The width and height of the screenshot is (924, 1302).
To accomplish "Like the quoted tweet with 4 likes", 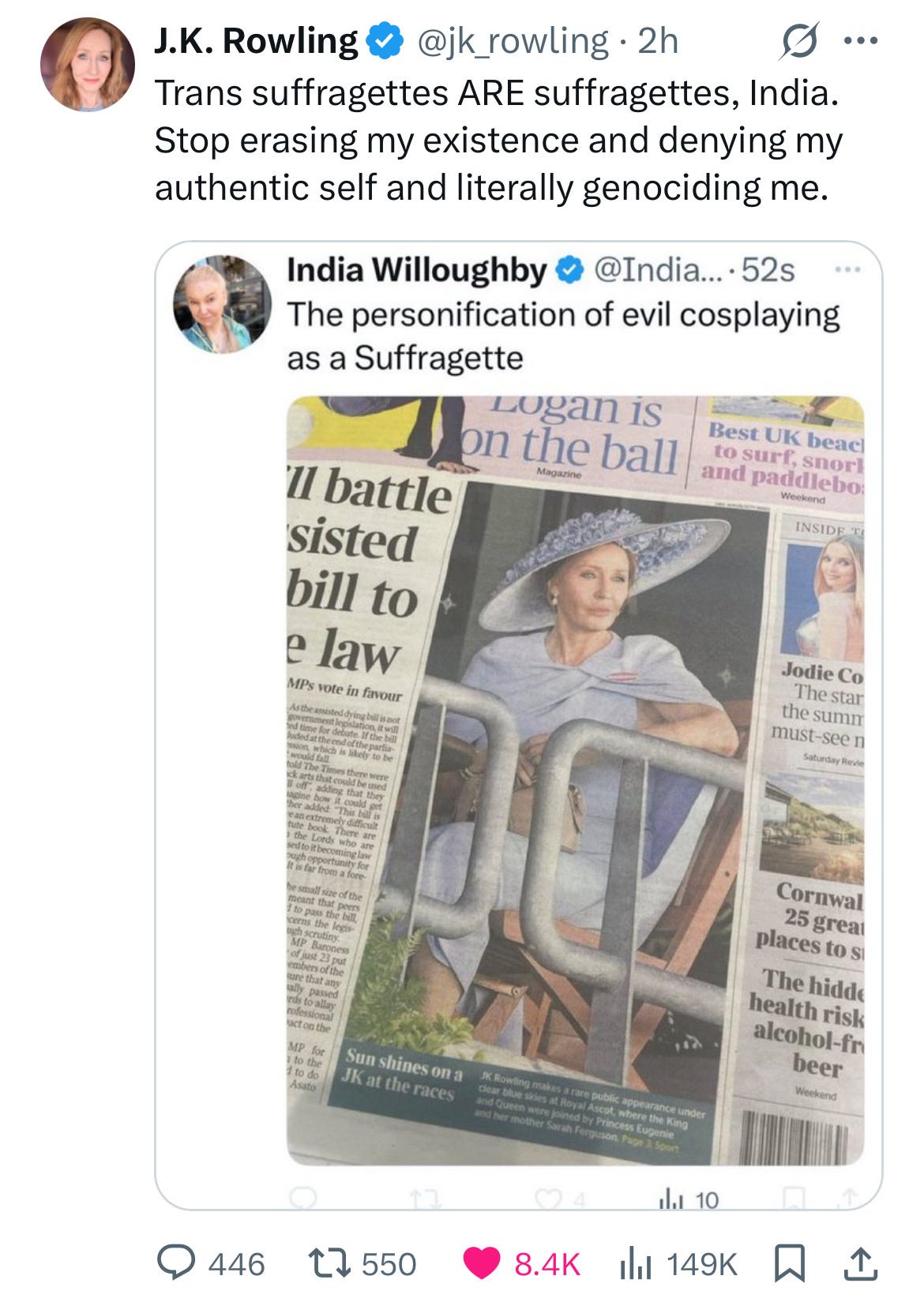I will [x=545, y=1200].
